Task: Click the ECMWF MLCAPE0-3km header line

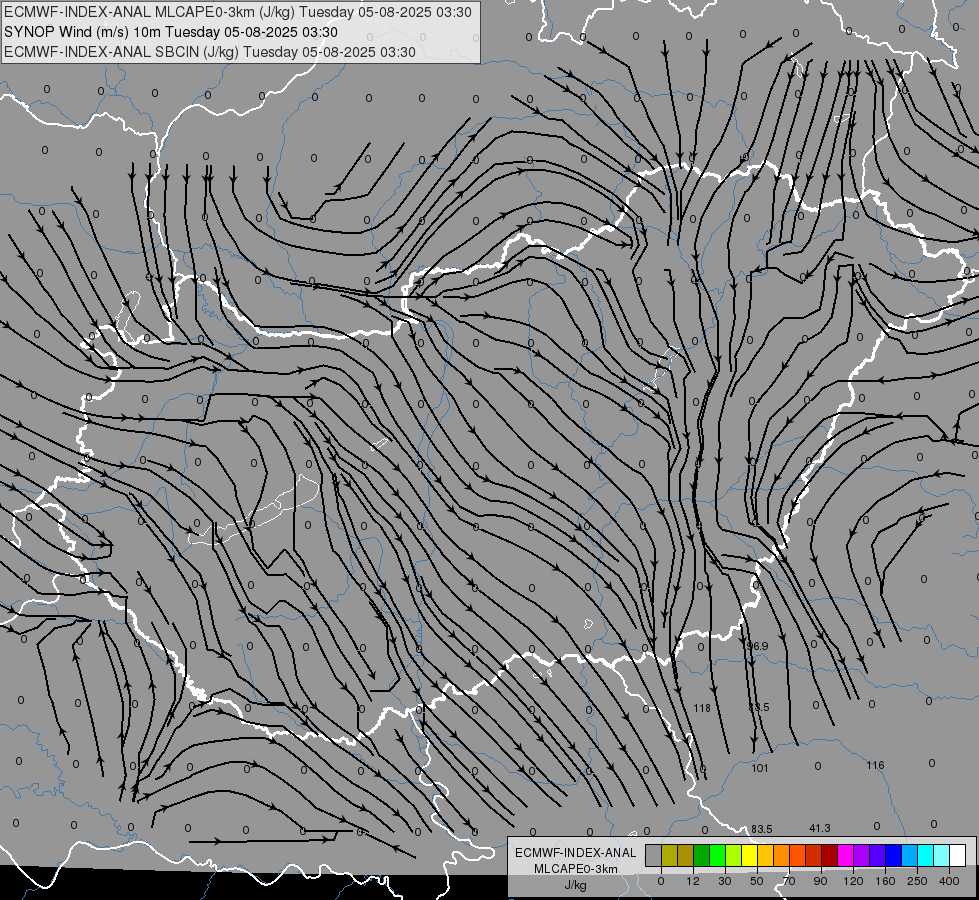Action: 238,12
